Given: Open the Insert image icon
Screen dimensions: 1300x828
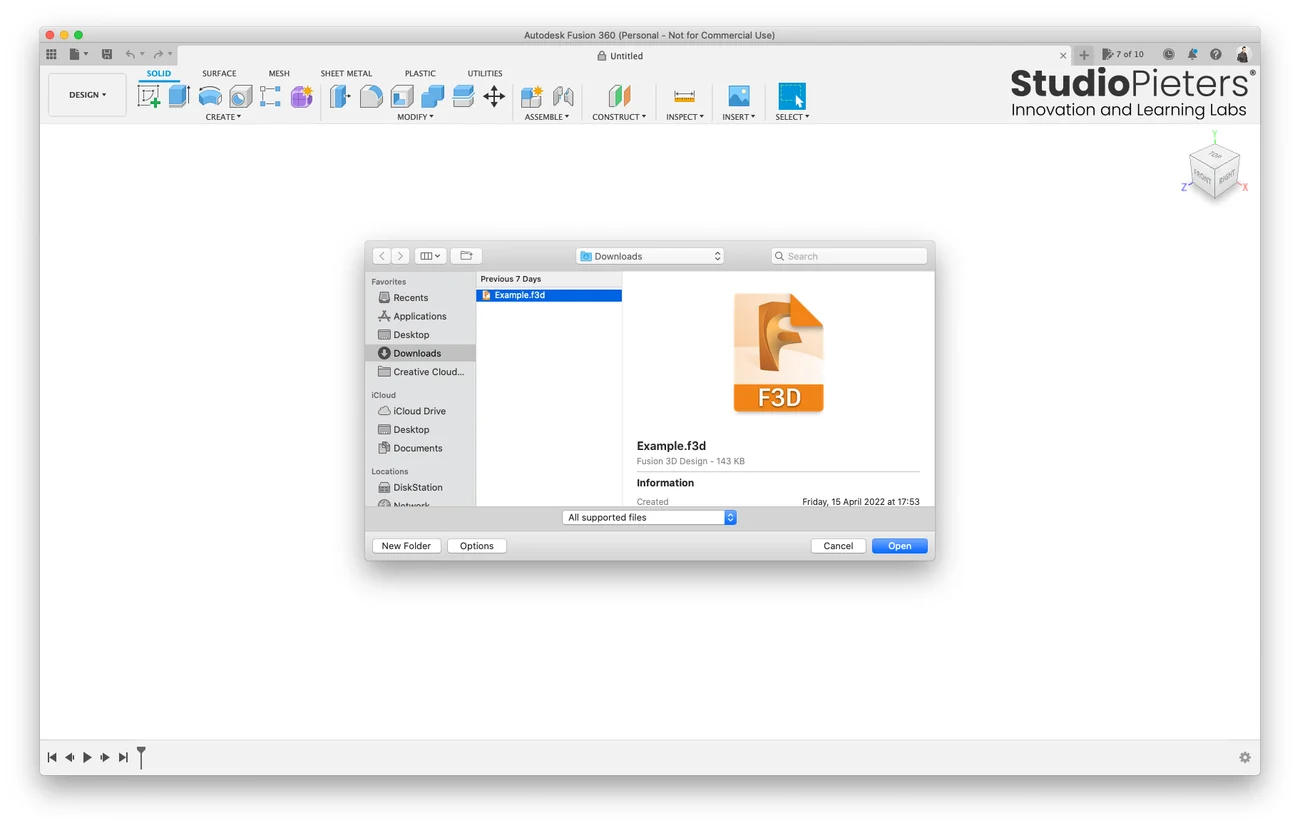Looking at the screenshot, I should point(739,96).
